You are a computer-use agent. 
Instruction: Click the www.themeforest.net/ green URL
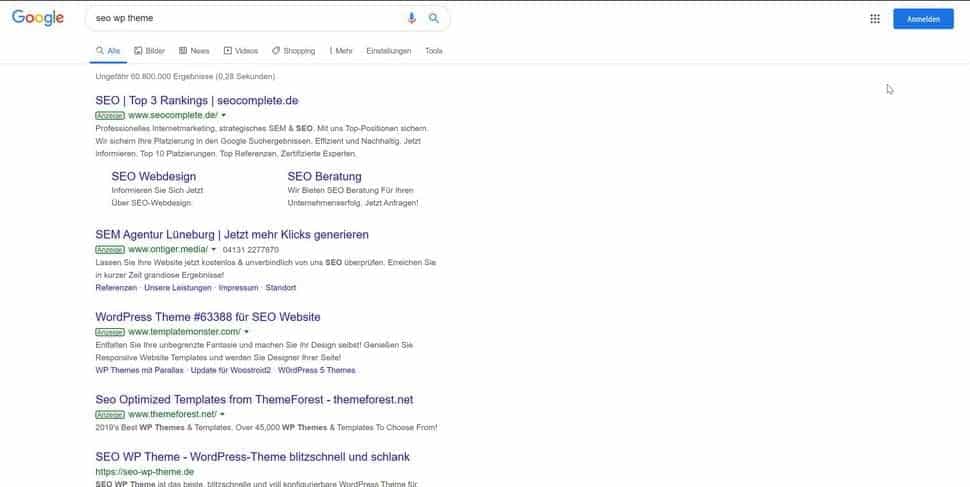pos(173,414)
